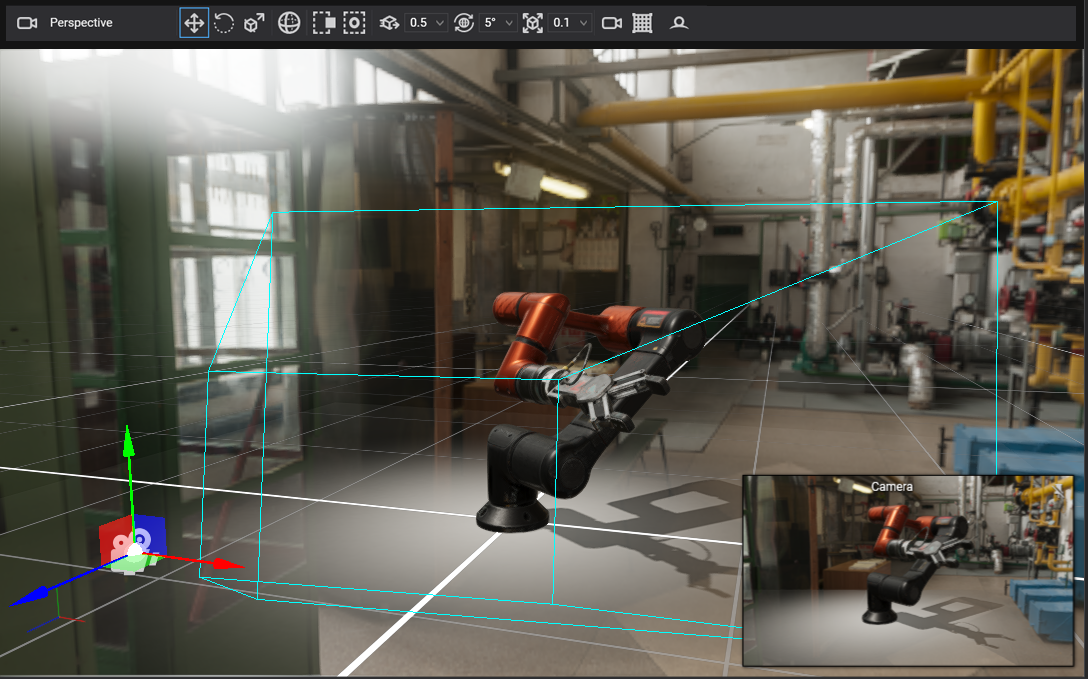1088x679 pixels.
Task: Click the camera settings icon in toolbar
Action: [612, 23]
